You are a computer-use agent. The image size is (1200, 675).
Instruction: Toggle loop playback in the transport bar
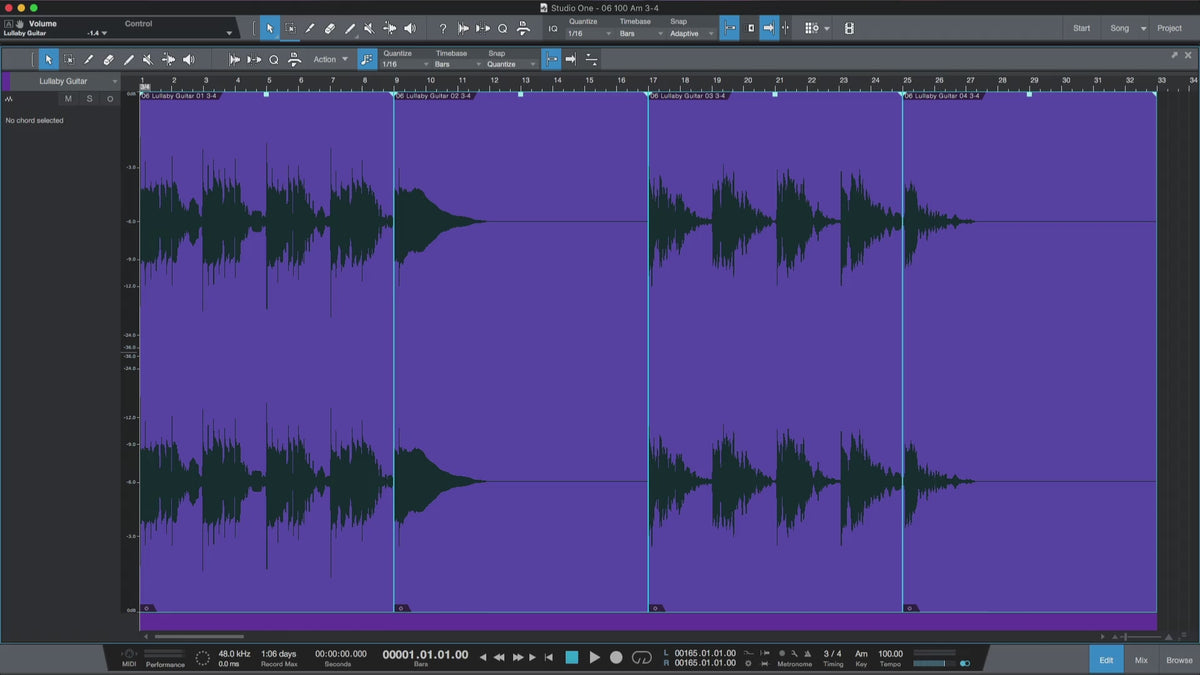(641, 657)
